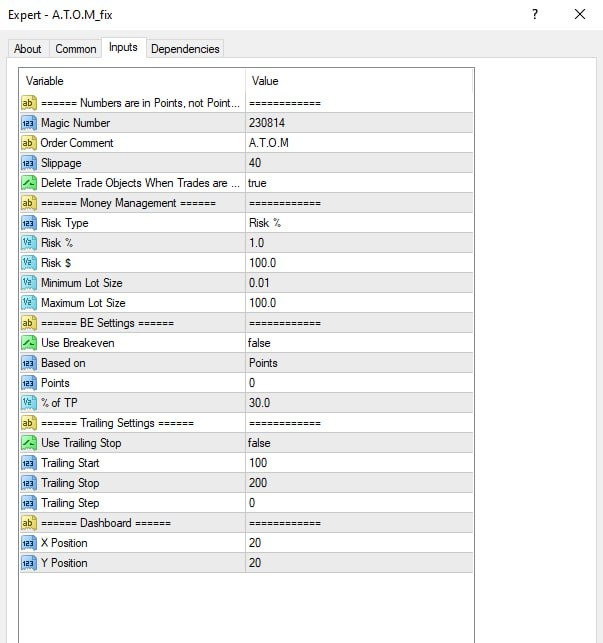
Task: Click the Risk $ double icon
Action: point(29,263)
